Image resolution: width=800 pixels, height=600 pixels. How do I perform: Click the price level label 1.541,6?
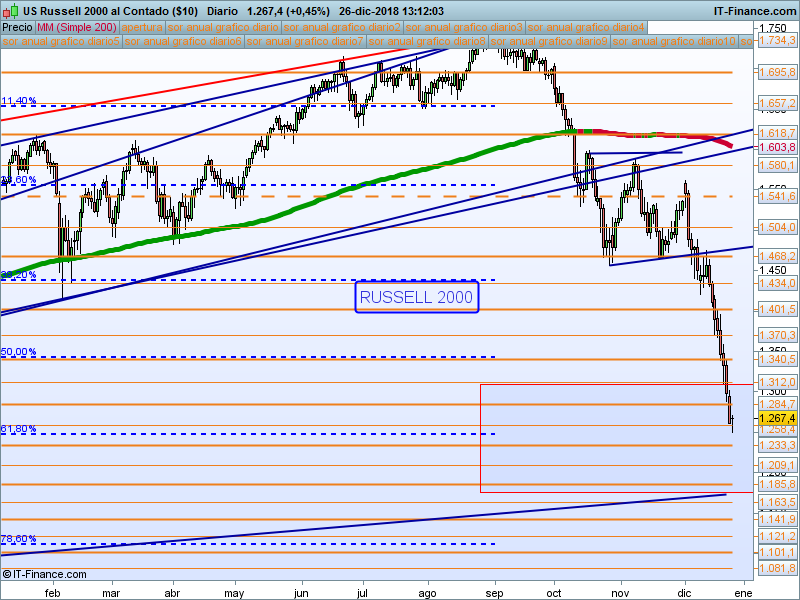(x=777, y=196)
